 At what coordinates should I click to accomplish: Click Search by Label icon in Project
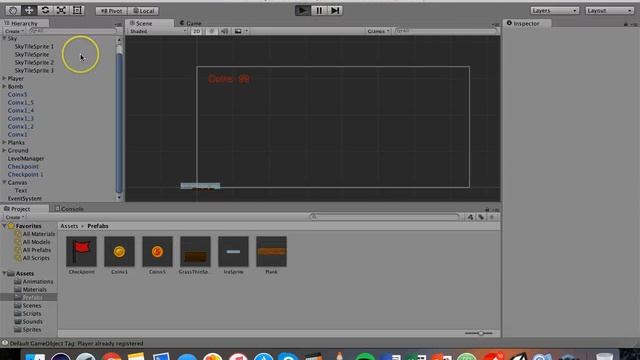click(x=481, y=217)
